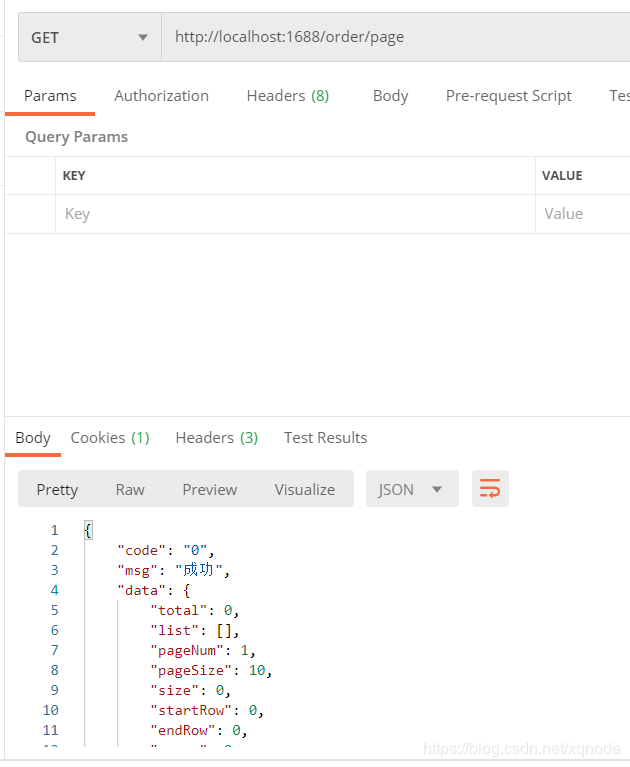Viewport: 630px width, 767px height.
Task: Open the GET method dropdown
Action: (x=89, y=38)
